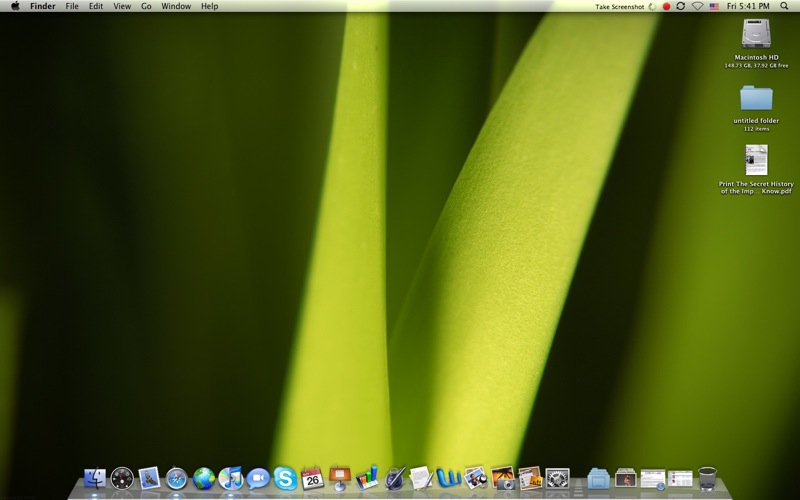Select the untitled folder on desktop
The width and height of the screenshot is (800, 500).
[x=756, y=98]
